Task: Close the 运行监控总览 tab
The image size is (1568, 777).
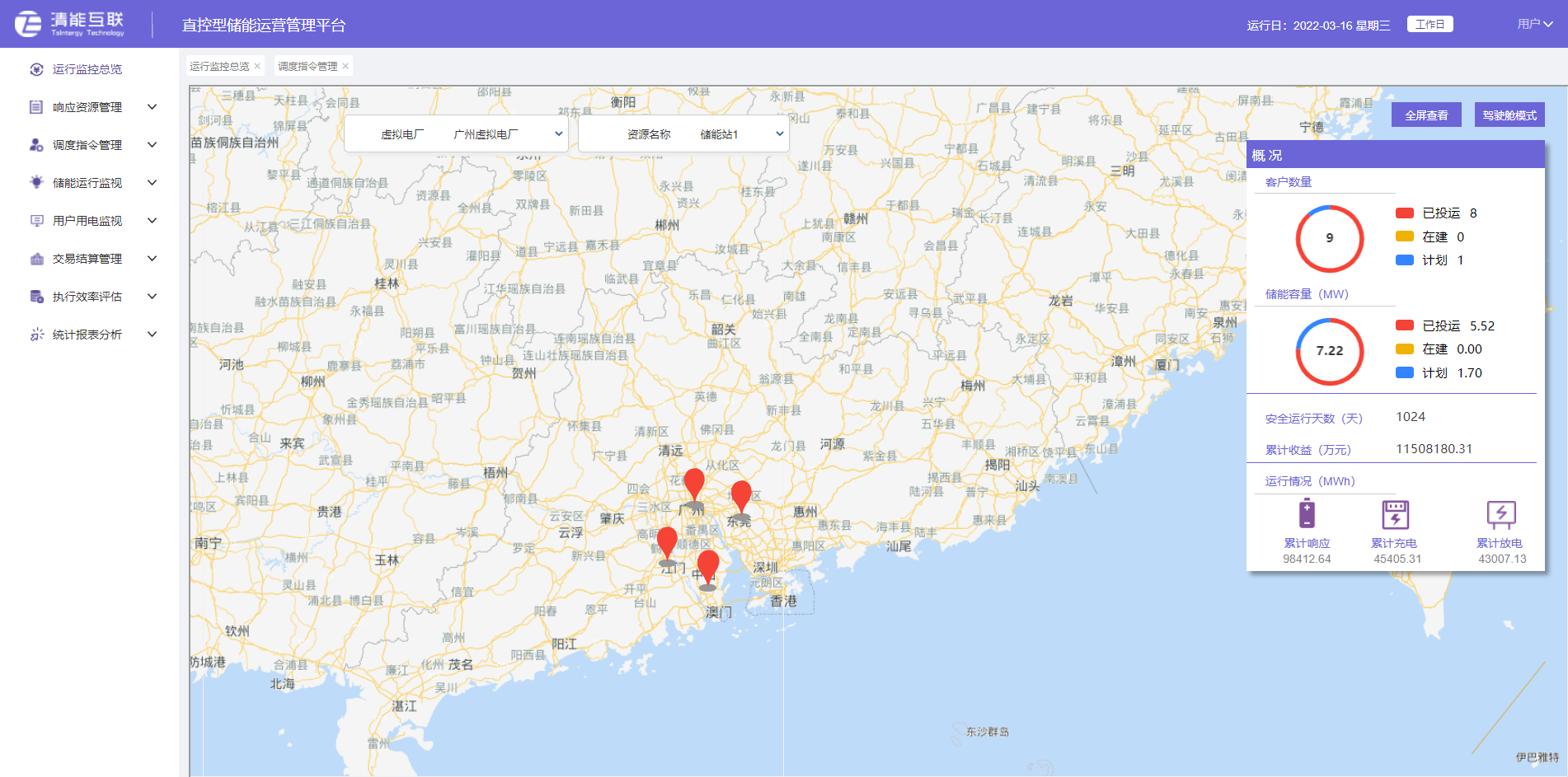Action: pyautogui.click(x=257, y=67)
